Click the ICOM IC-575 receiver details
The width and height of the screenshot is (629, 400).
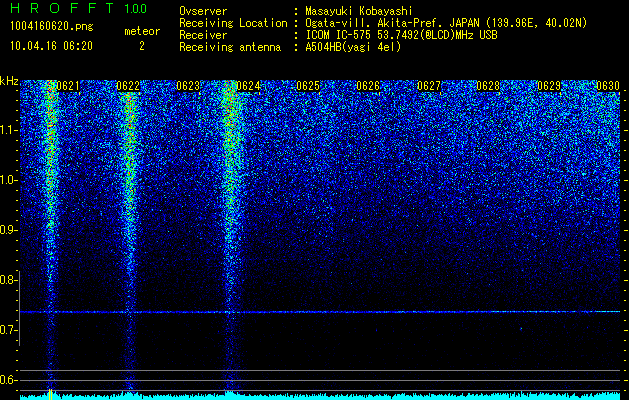401,35
